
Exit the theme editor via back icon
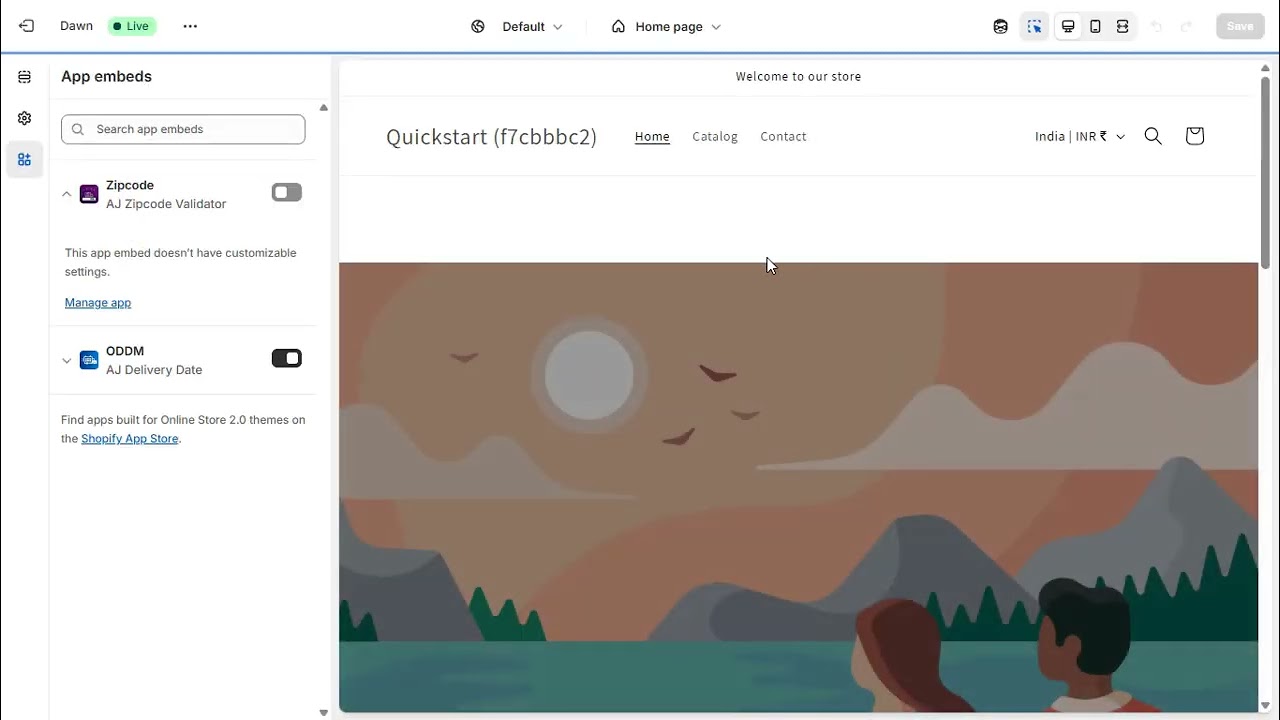coord(26,26)
